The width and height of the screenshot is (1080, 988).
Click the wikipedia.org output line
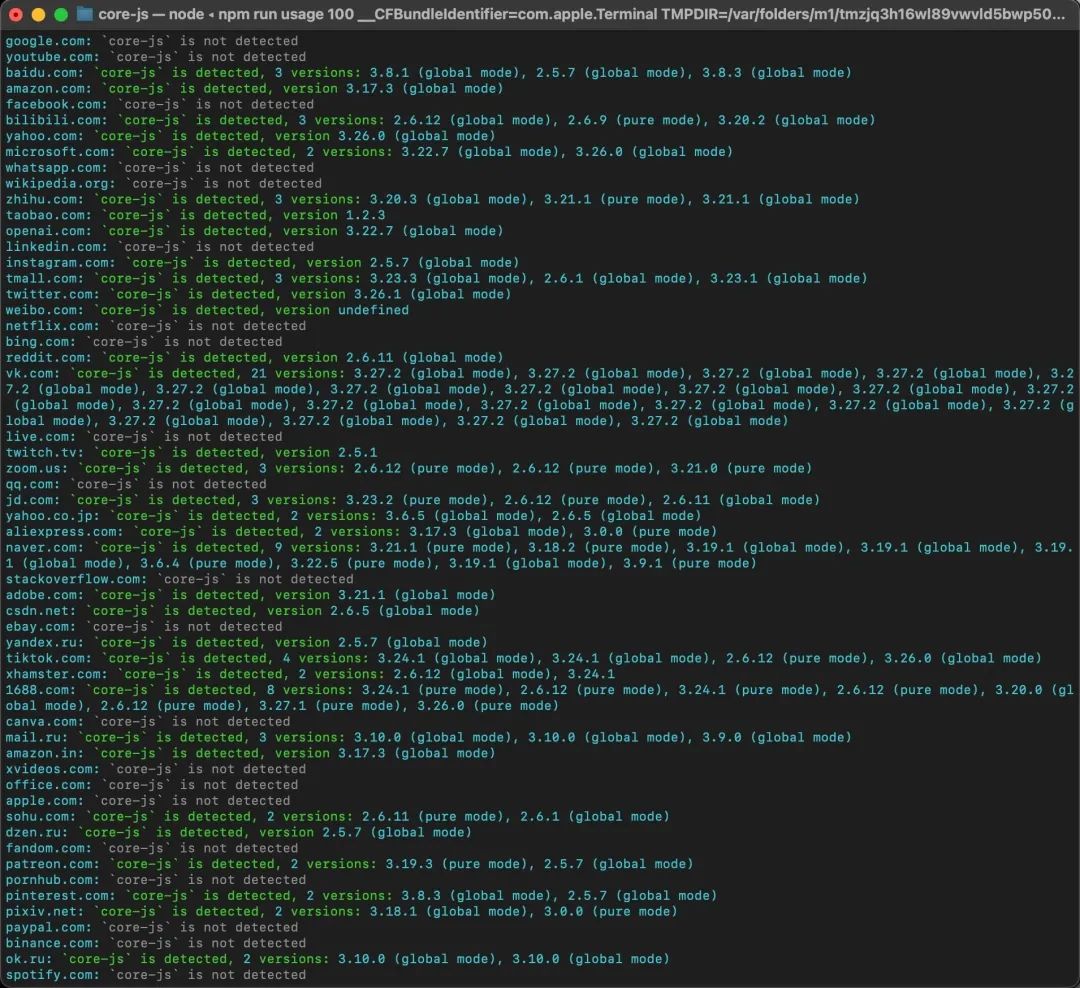[164, 184]
